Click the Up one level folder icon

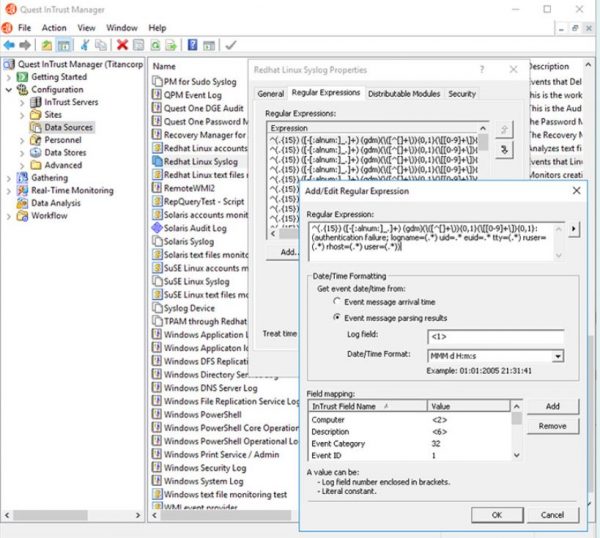47,45
